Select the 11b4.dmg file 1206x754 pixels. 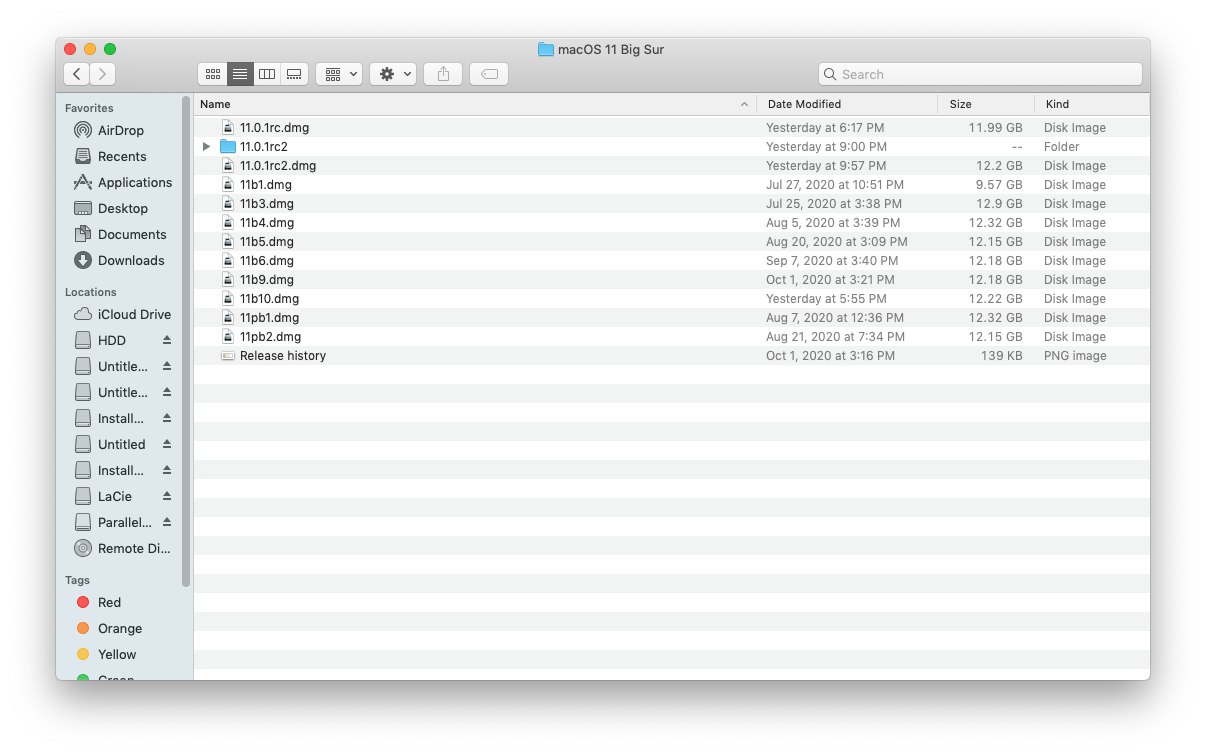tap(672, 223)
